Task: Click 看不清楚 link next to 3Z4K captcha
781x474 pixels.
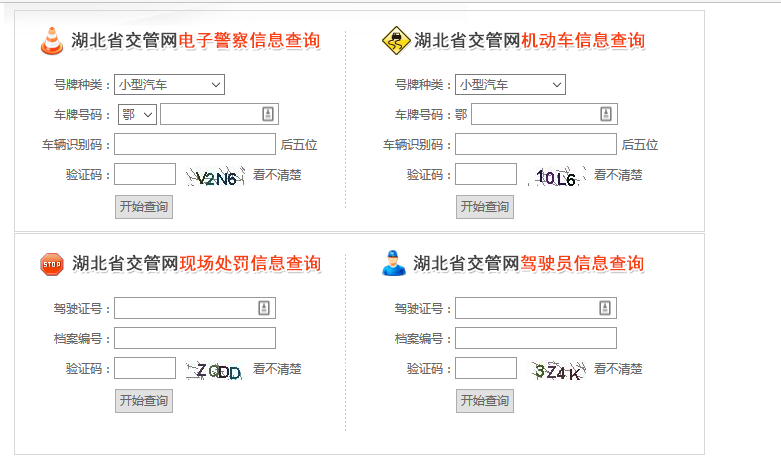Action: (618, 369)
